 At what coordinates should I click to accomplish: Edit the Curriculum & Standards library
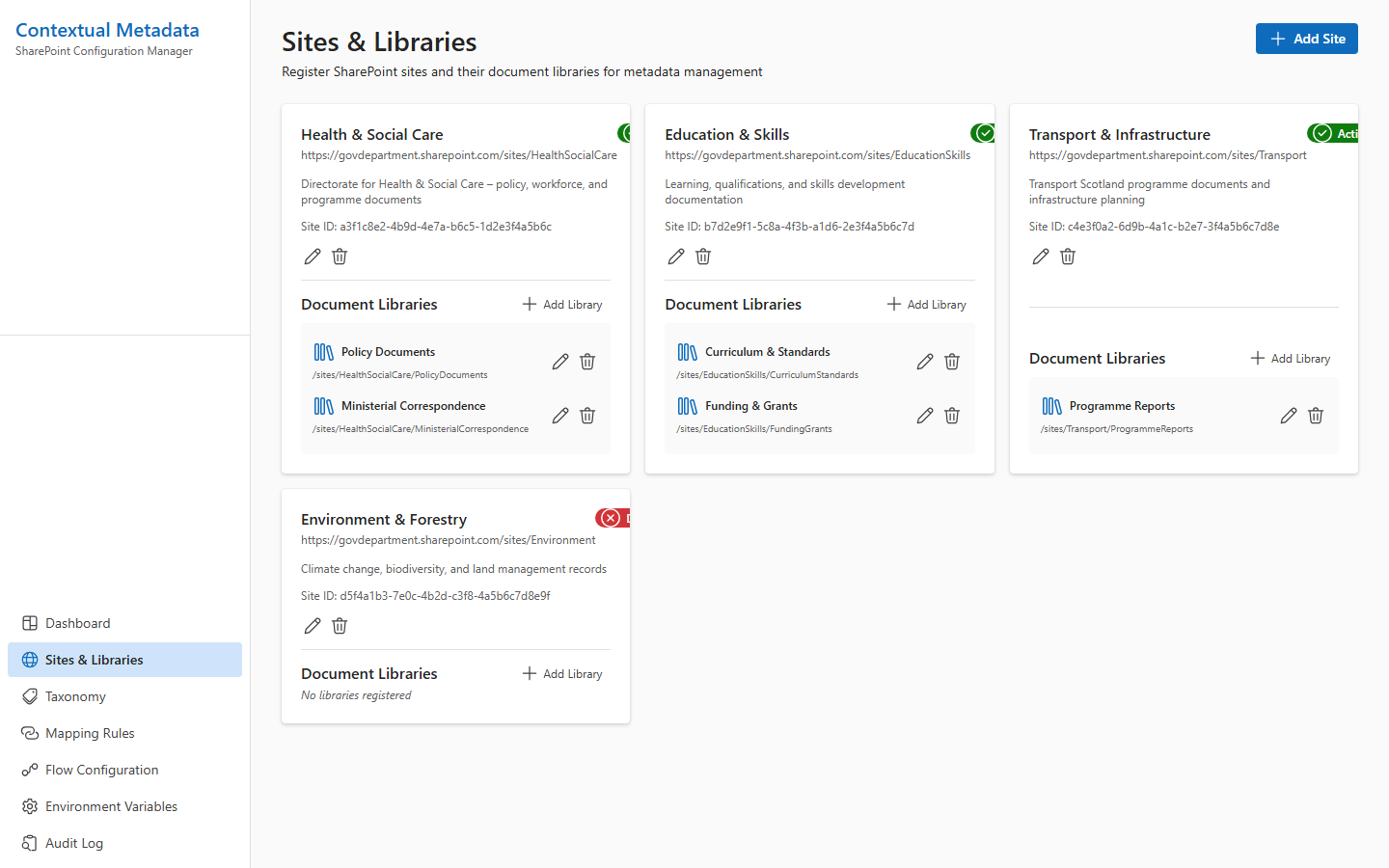(925, 362)
